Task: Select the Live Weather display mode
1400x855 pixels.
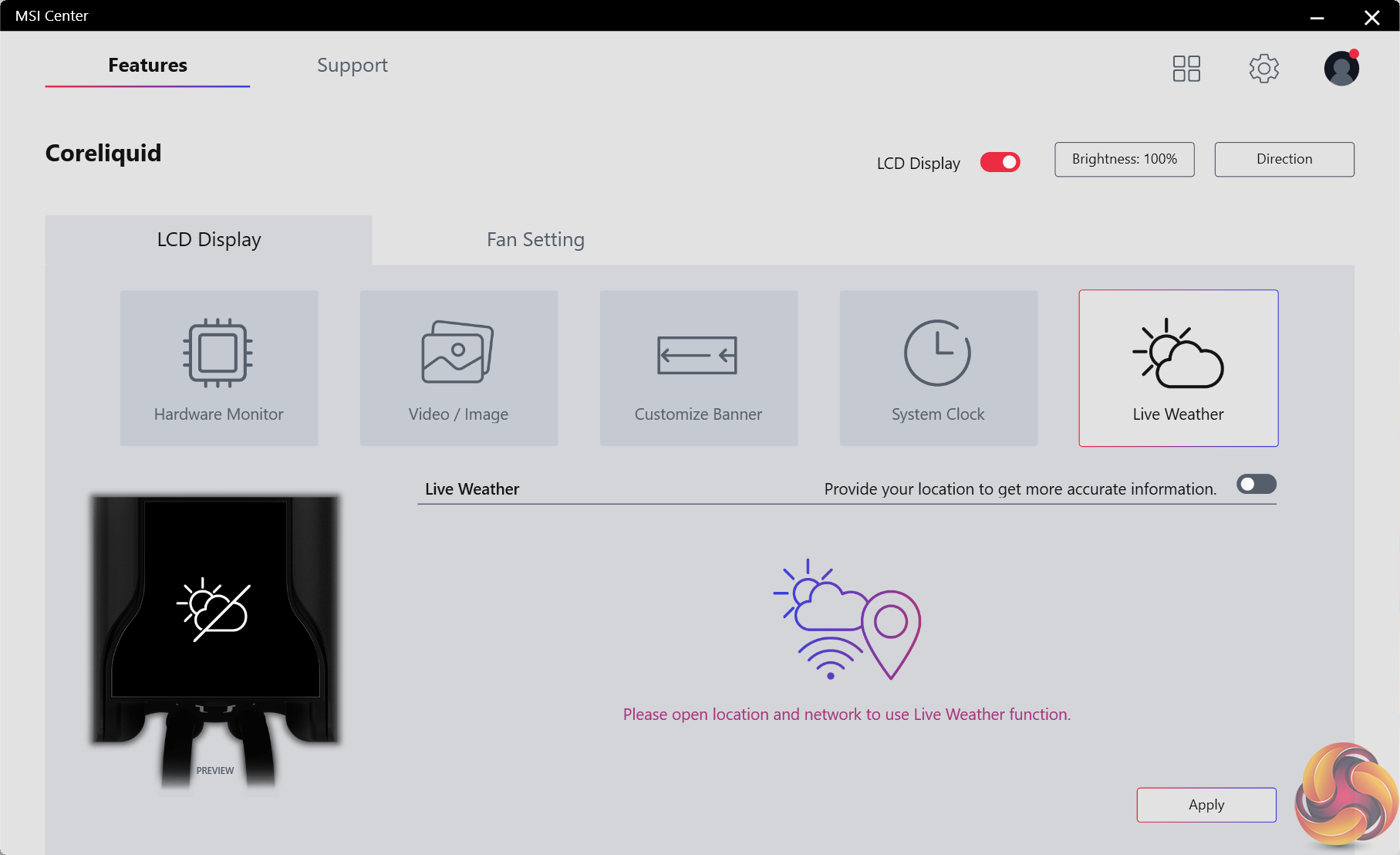Action: (x=1179, y=368)
